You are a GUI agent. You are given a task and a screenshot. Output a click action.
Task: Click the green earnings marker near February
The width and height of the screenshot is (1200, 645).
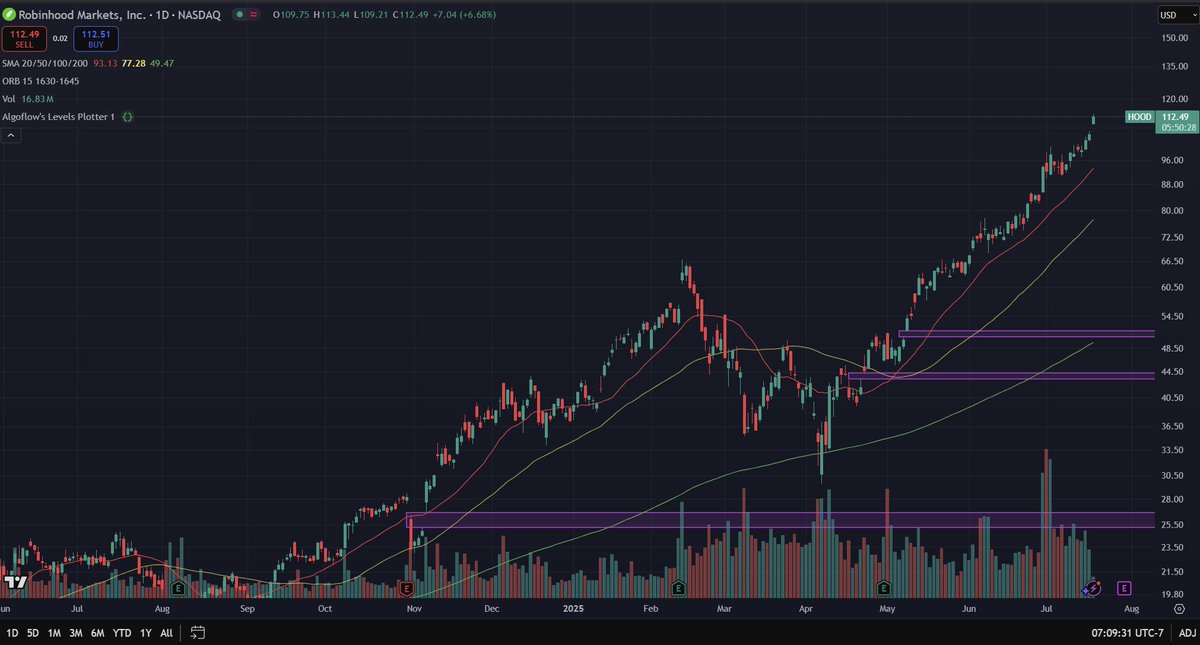pyautogui.click(x=678, y=588)
